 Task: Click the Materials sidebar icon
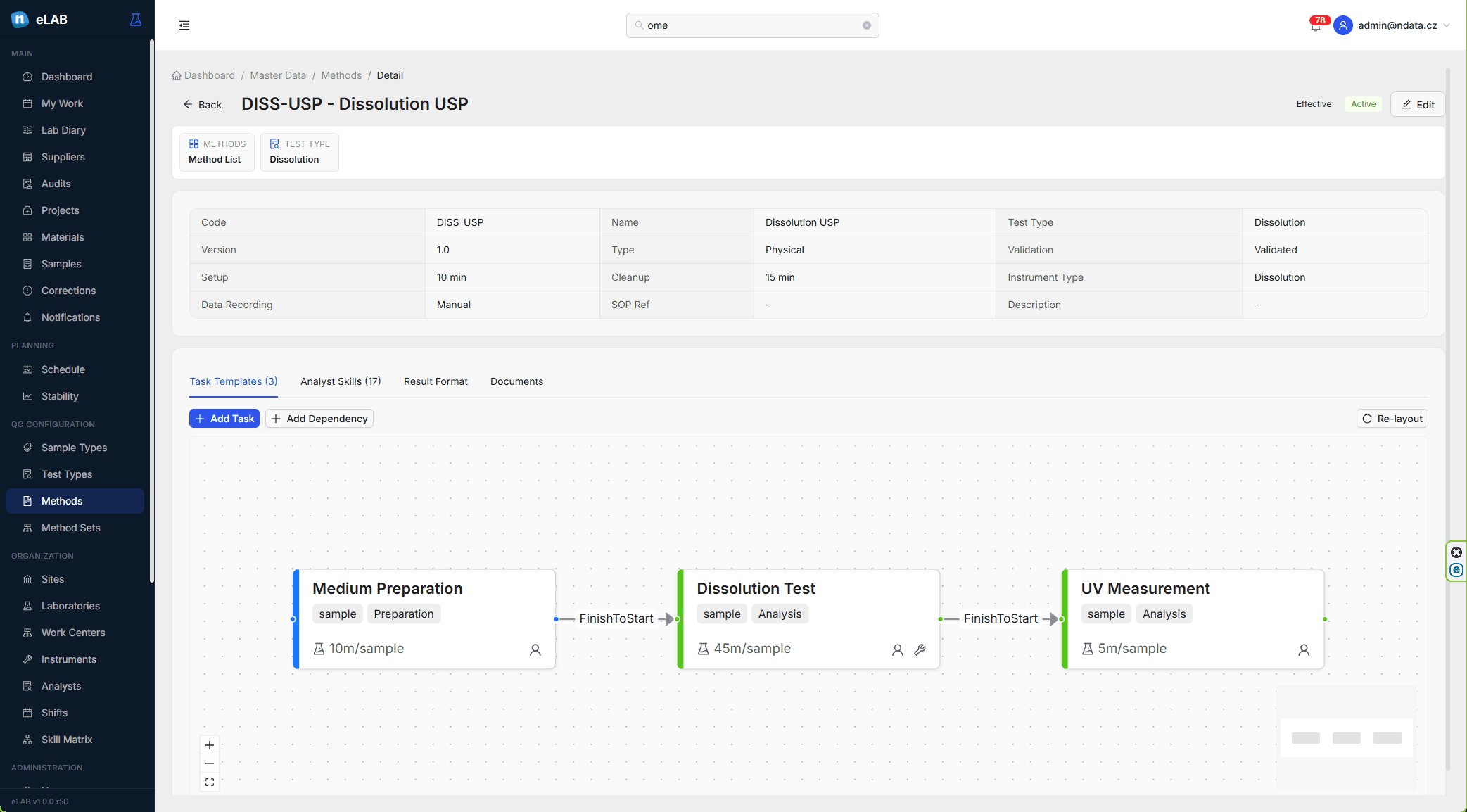27,237
